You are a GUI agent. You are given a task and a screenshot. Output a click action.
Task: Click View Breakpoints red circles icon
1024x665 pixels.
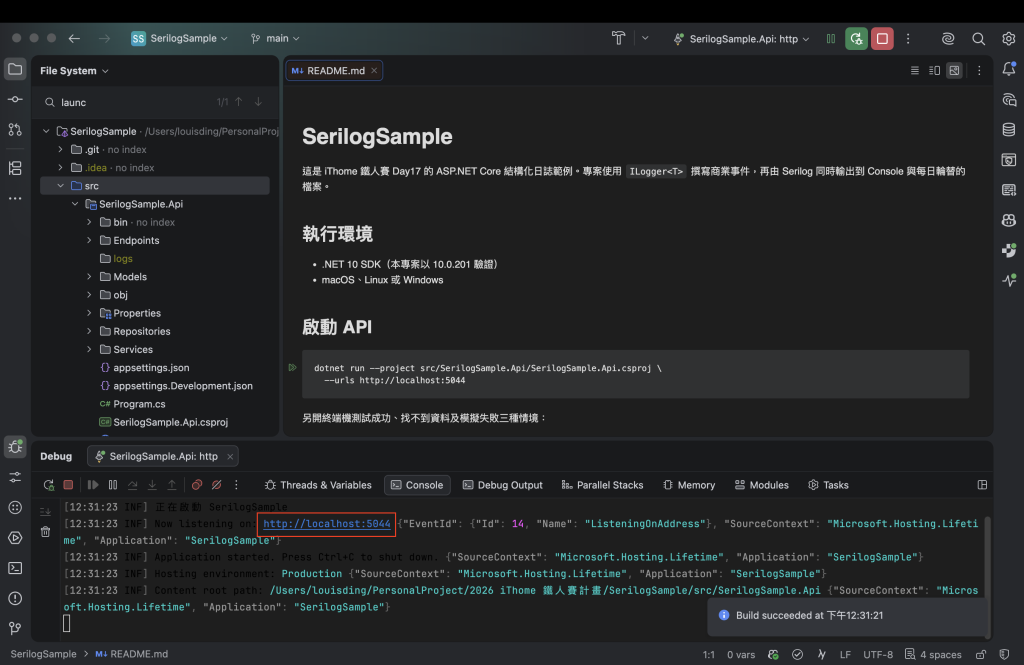tap(197, 485)
